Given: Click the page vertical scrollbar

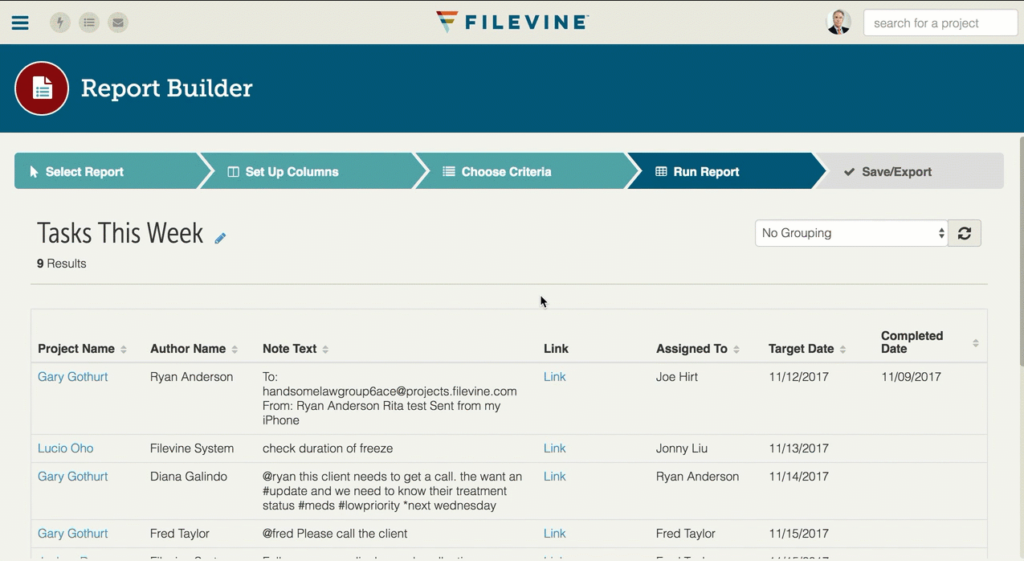Looking at the screenshot, I should 1021,251.
